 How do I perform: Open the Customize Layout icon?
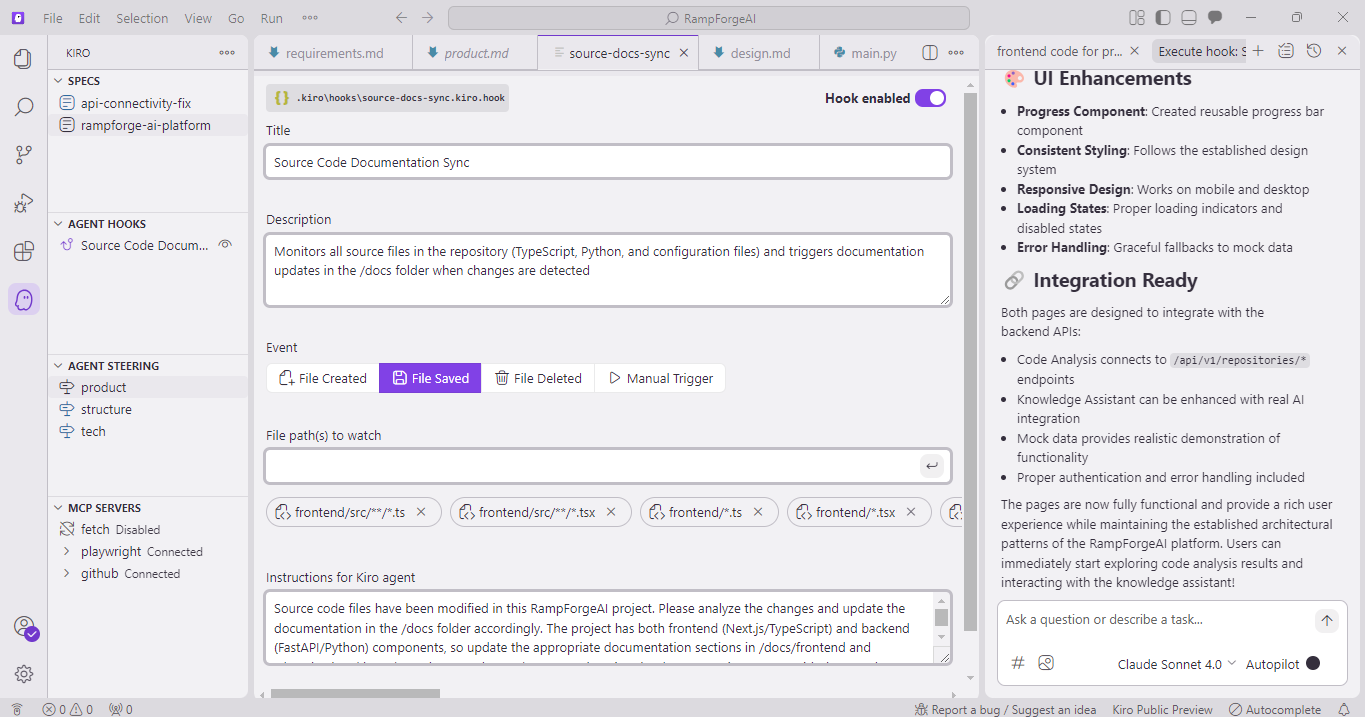tap(1137, 18)
